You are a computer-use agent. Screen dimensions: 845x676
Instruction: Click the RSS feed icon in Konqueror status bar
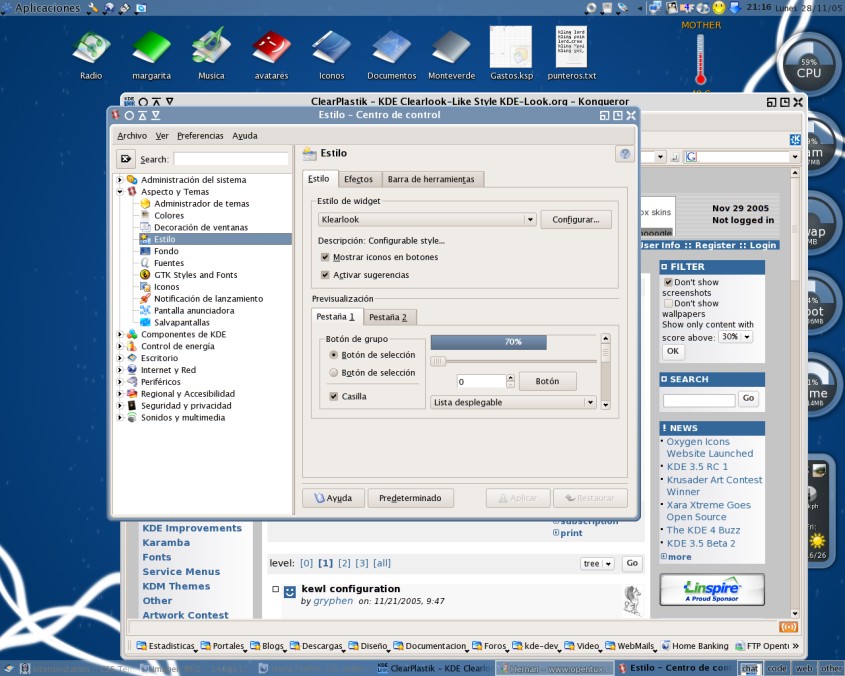tap(787, 627)
